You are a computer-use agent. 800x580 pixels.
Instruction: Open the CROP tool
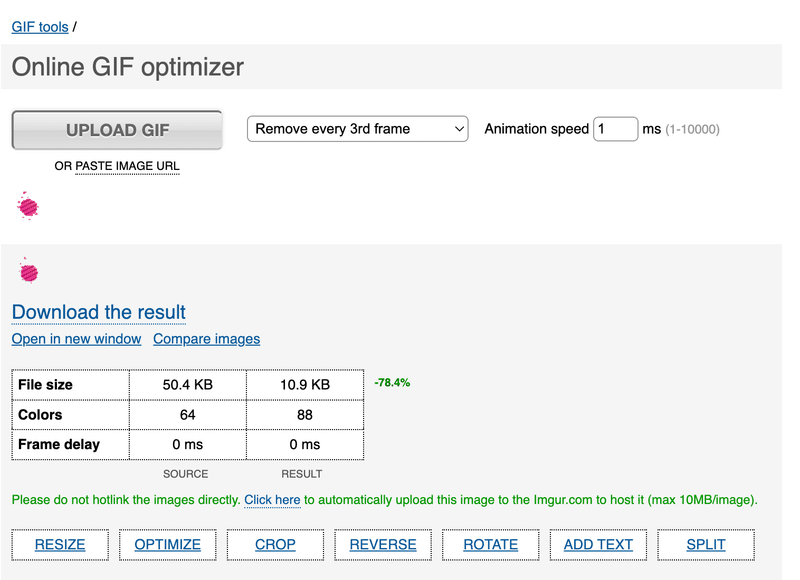point(276,545)
